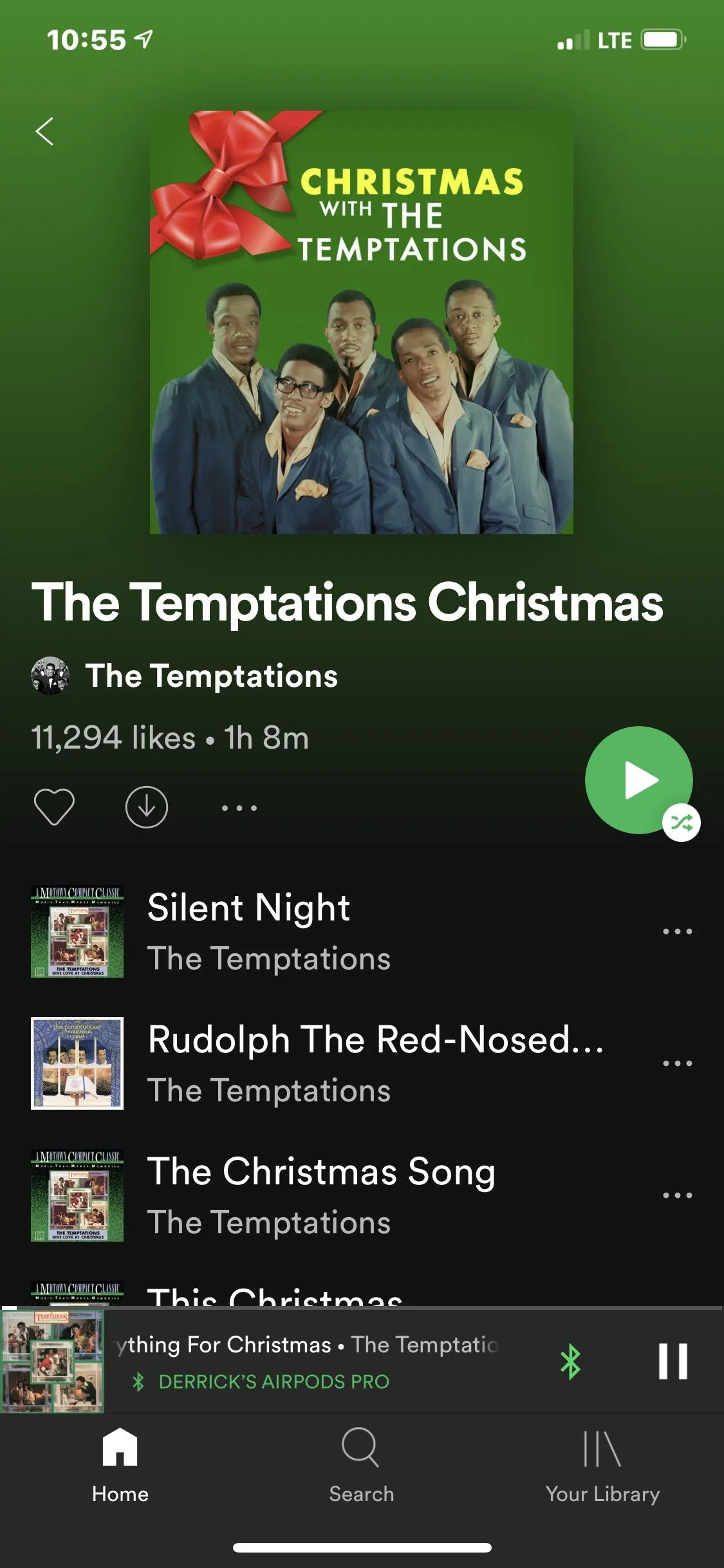Download the playlist using arrow icon
Screen dimensions: 724x1568
(x=147, y=807)
